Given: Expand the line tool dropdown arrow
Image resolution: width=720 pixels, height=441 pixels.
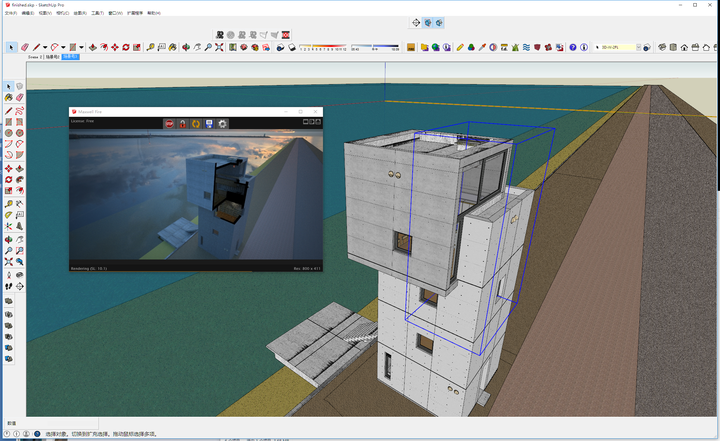Looking at the screenshot, I should point(45,47).
